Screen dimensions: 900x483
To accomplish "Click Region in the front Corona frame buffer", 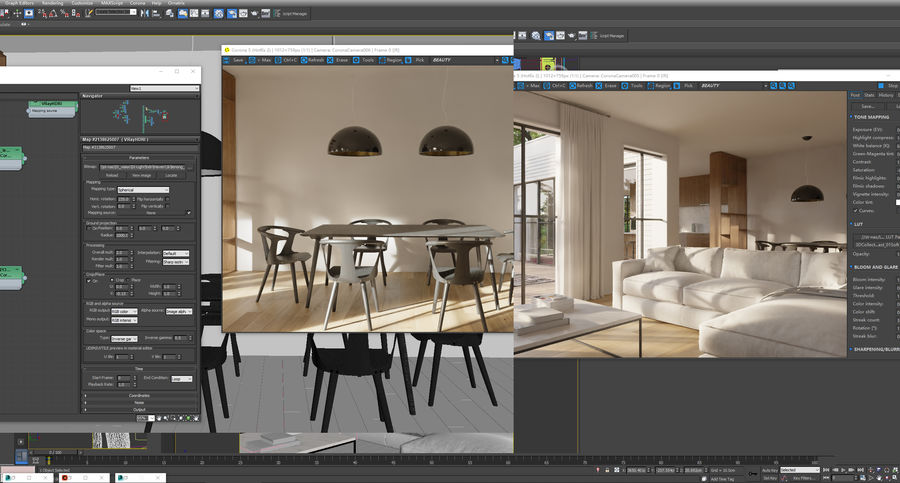I will [x=390, y=60].
